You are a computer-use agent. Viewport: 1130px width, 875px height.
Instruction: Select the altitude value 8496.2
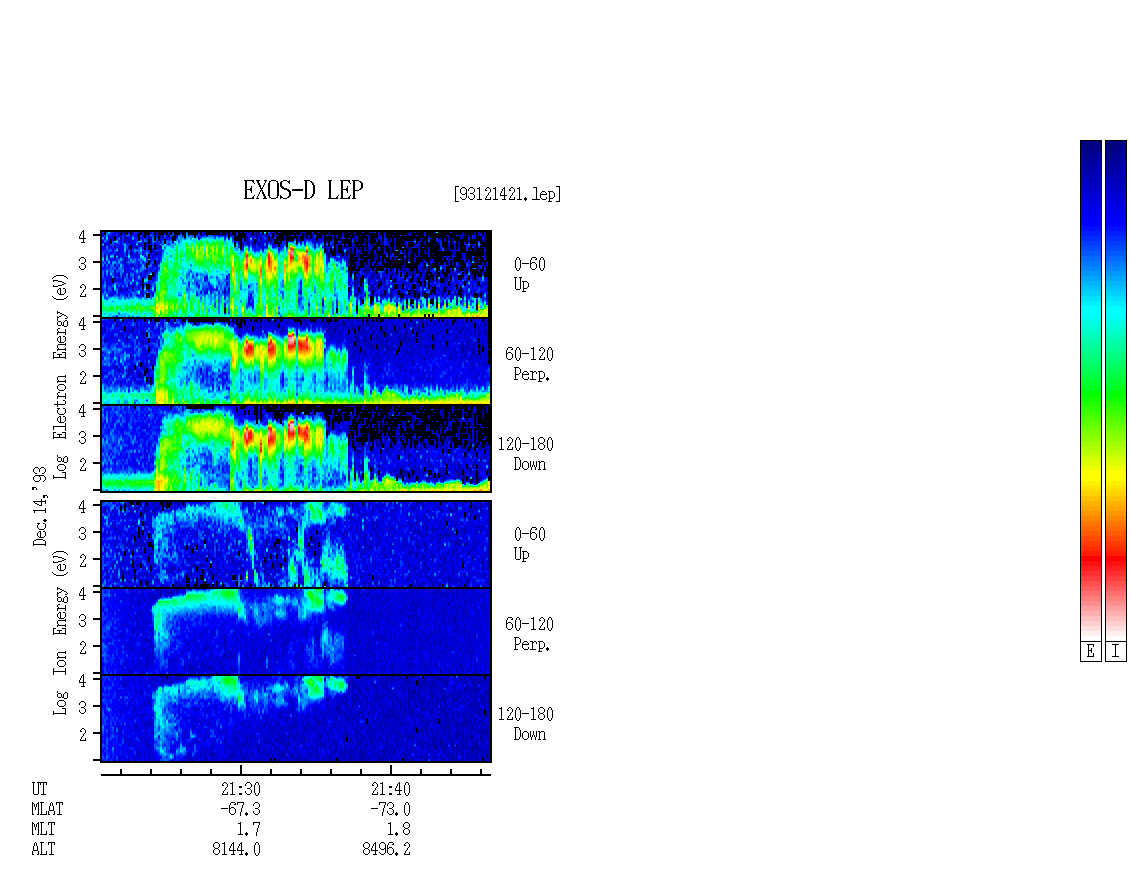(386, 849)
